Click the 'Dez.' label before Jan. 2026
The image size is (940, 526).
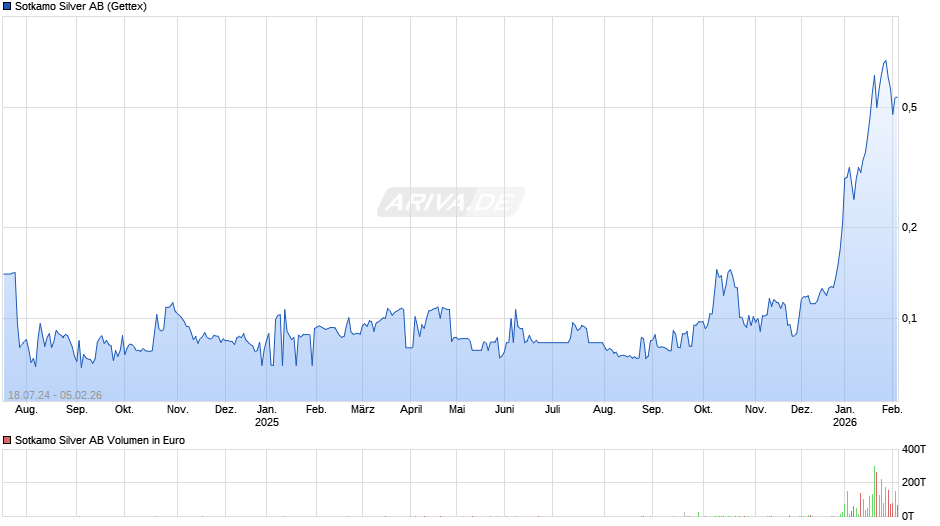(x=802, y=410)
